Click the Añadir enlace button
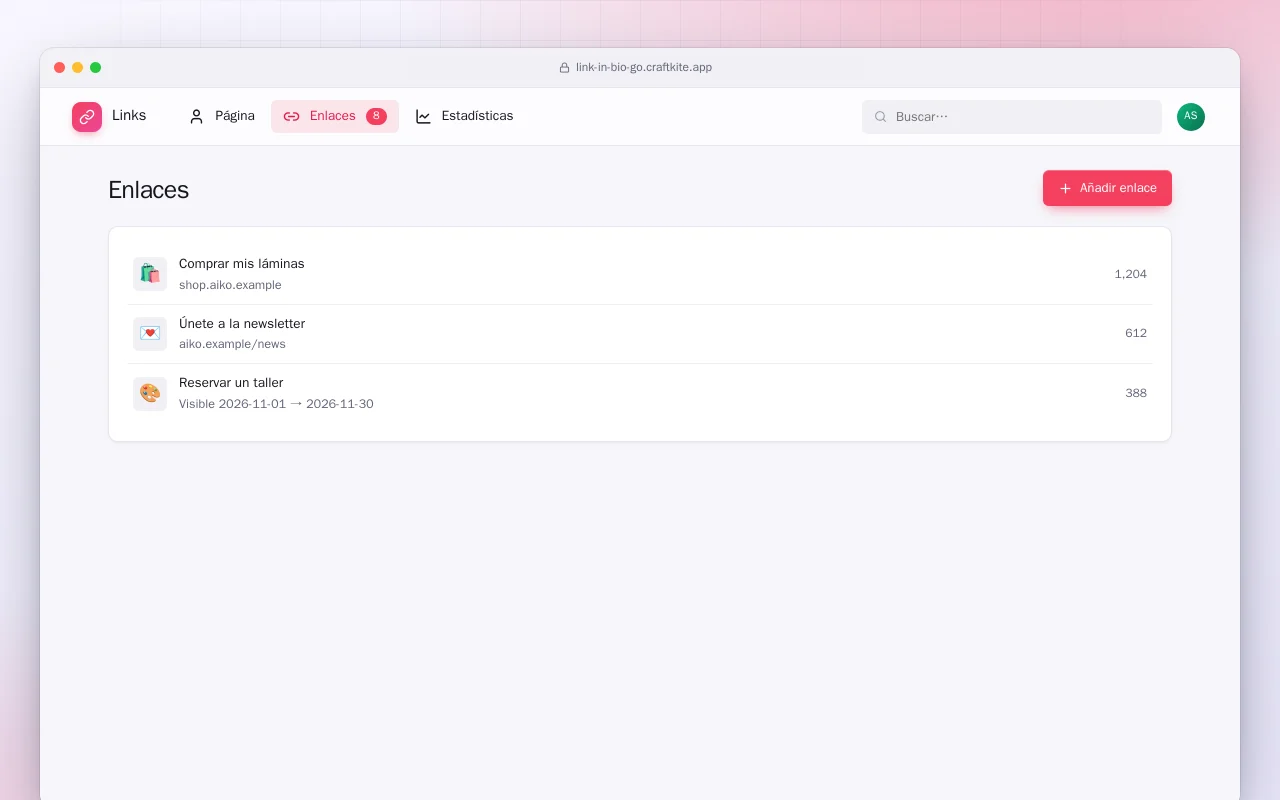The width and height of the screenshot is (1280, 800). tap(1107, 188)
